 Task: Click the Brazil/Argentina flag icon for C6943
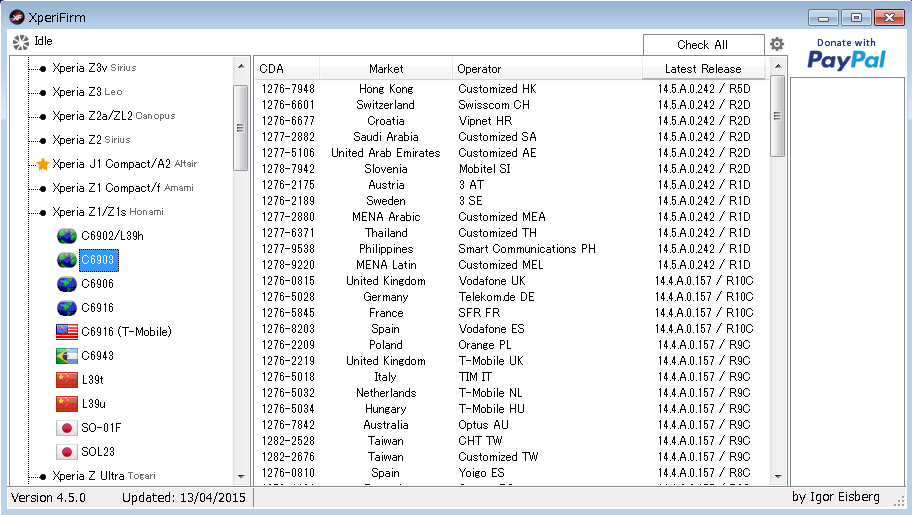pos(67,356)
